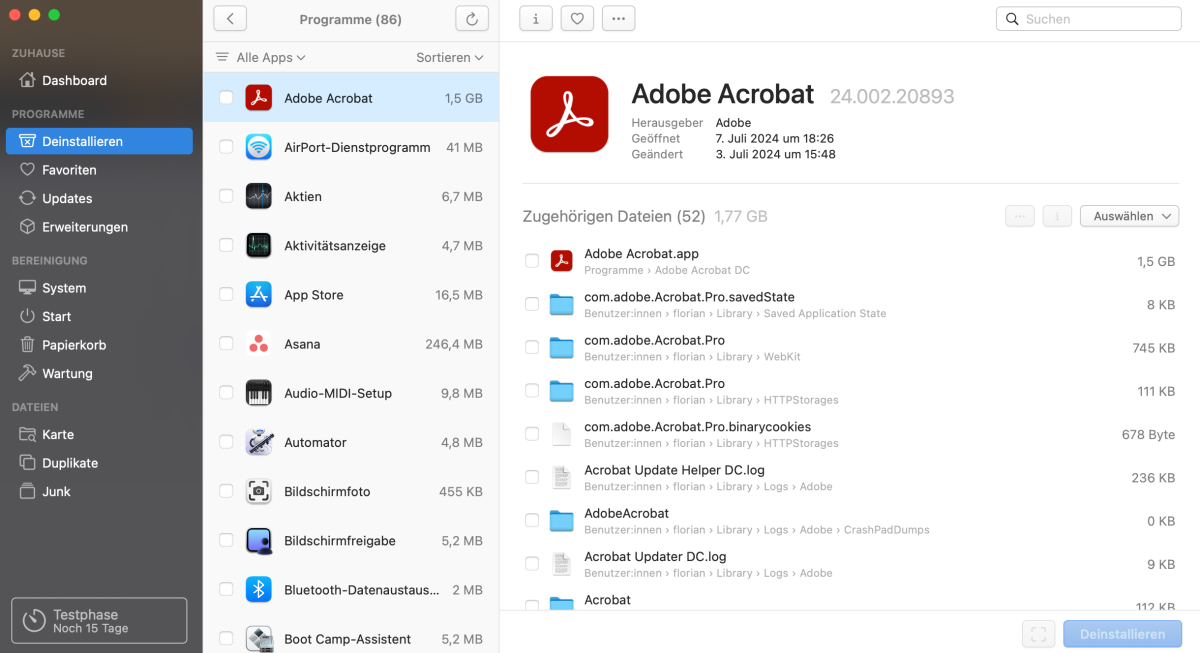The width and height of the screenshot is (1200, 653).
Task: Check the com.adobe.Acrobat.Pro.binarycookies checkbox
Action: (x=532, y=434)
